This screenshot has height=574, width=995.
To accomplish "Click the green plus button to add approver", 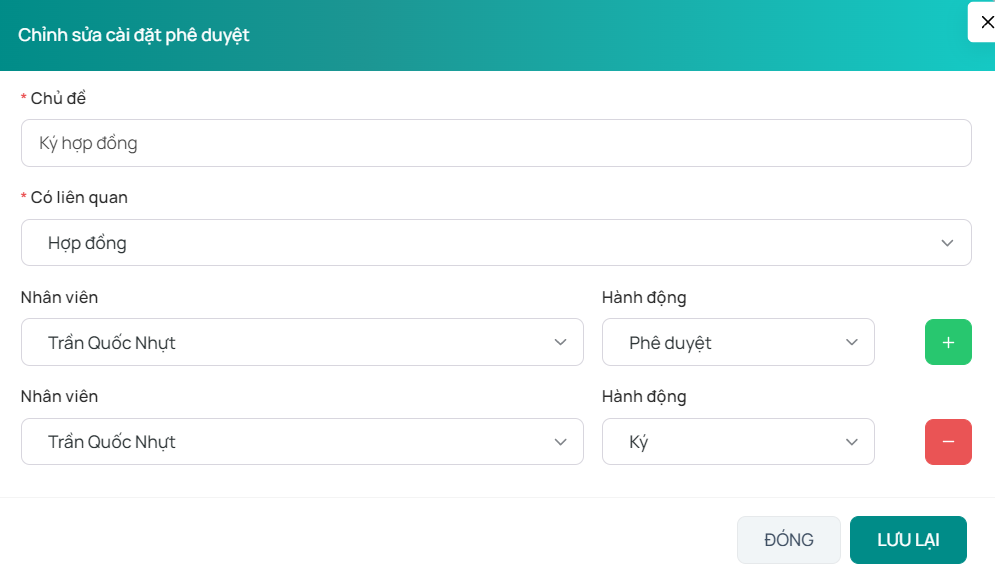I will pyautogui.click(x=948, y=342).
